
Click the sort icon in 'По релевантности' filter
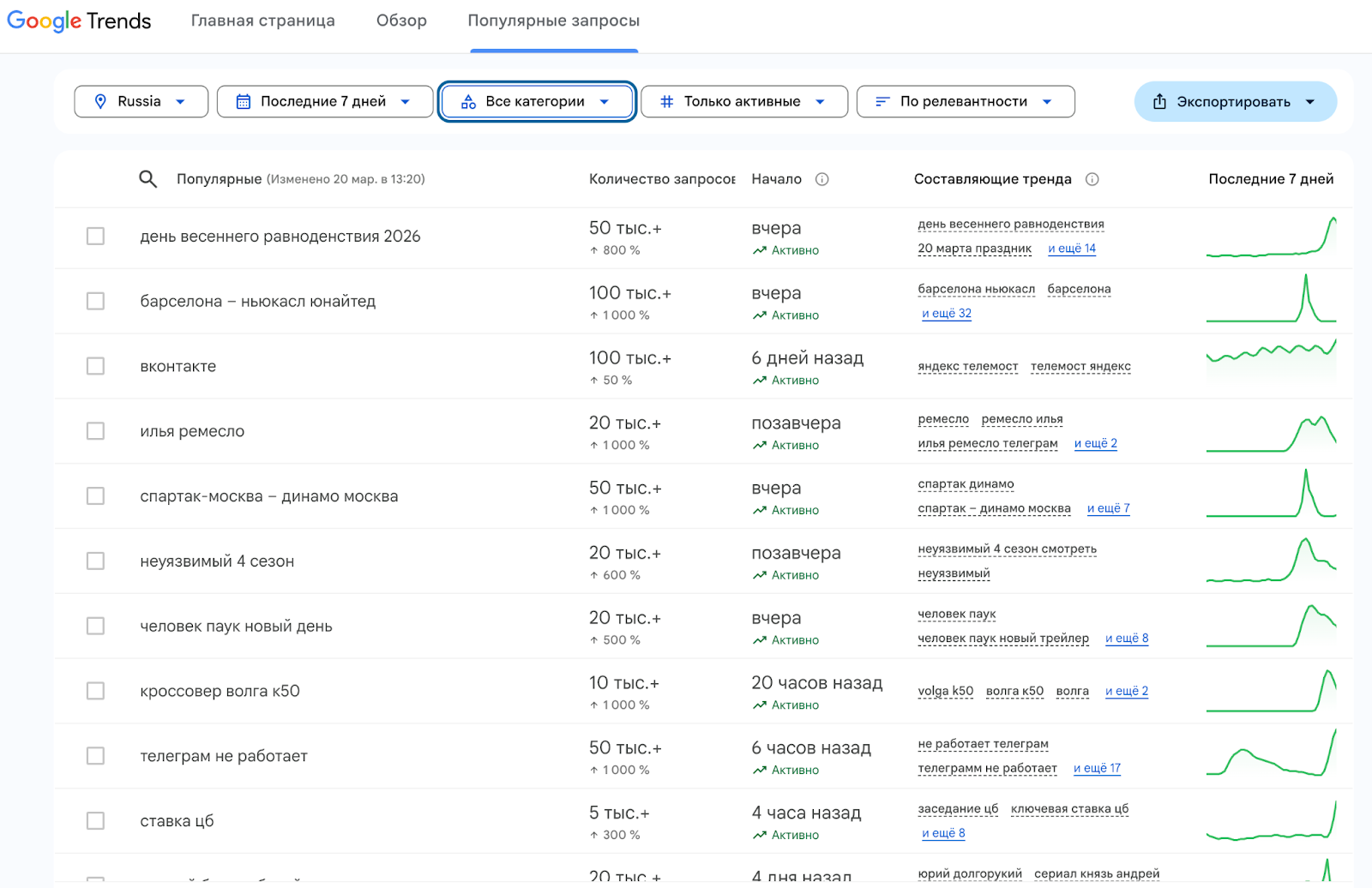882,101
